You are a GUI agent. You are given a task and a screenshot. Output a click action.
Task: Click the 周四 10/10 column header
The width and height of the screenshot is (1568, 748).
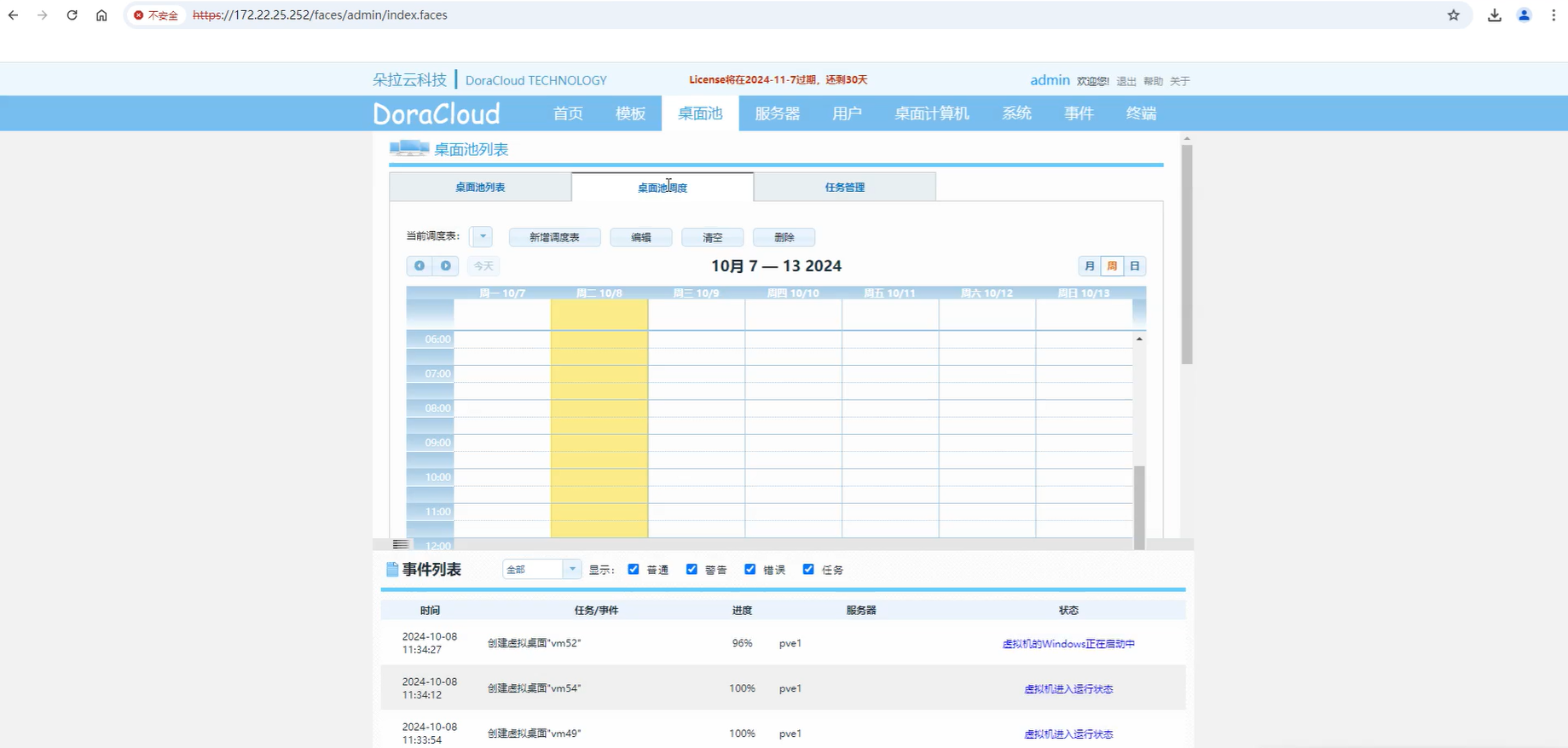point(793,293)
